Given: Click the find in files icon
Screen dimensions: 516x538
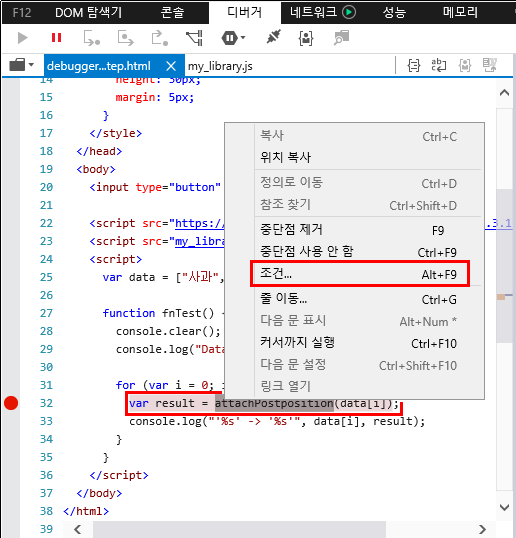Looking at the screenshot, I should [x=341, y=38].
